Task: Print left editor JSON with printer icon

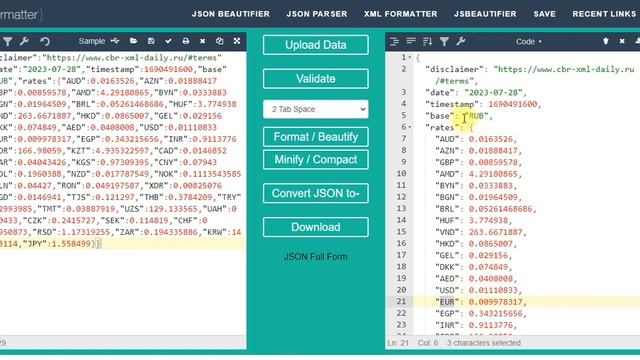Action: point(186,41)
